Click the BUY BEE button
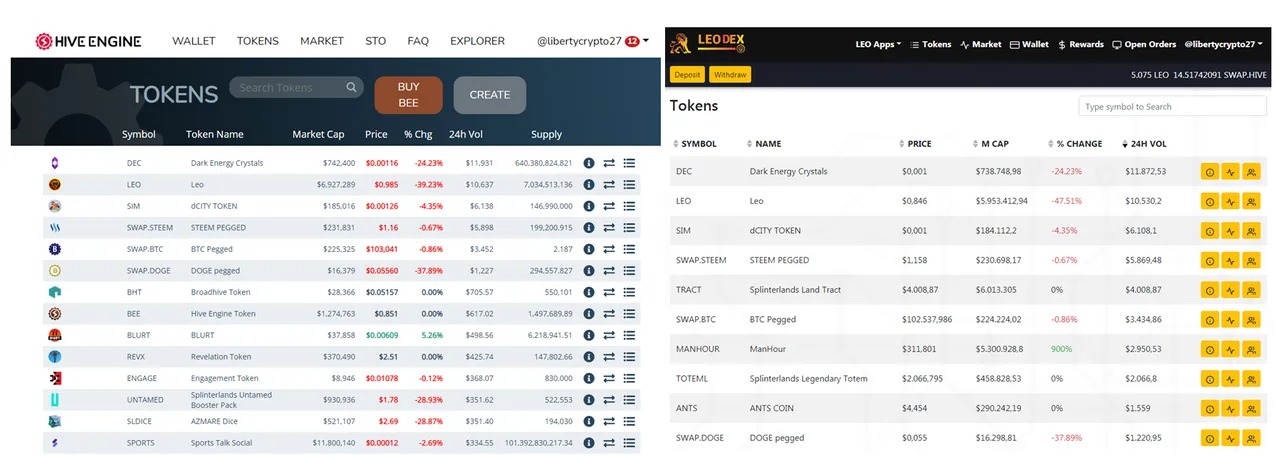This screenshot has height=457, width=1280. click(x=408, y=95)
